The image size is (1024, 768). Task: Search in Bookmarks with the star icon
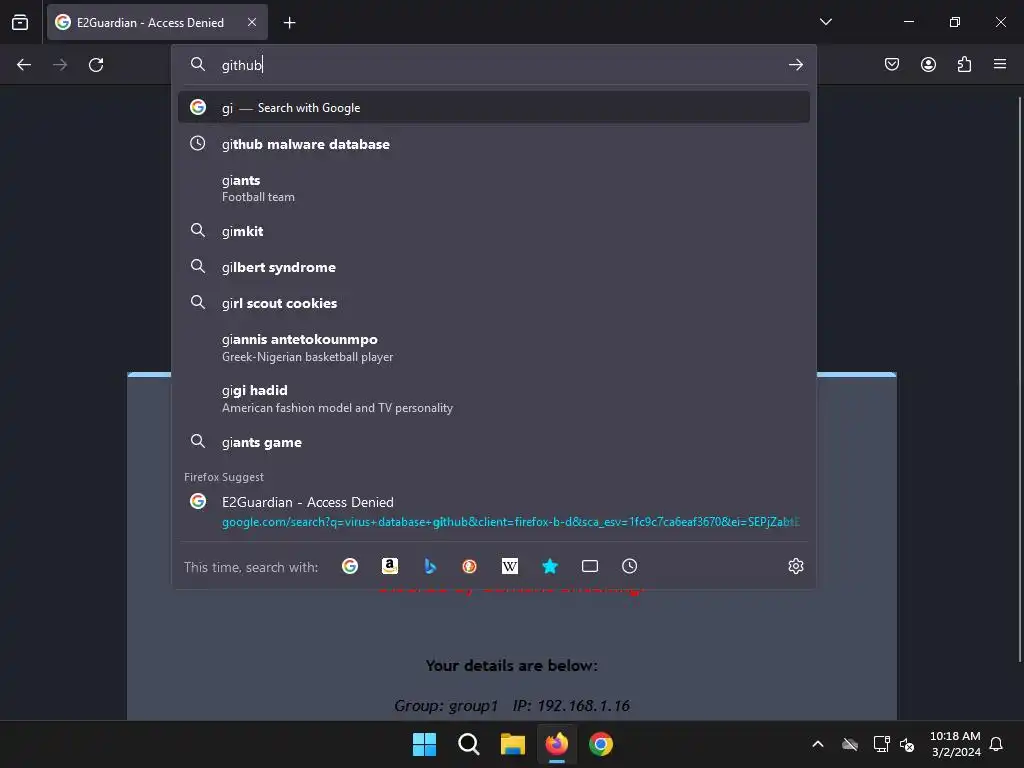550,566
